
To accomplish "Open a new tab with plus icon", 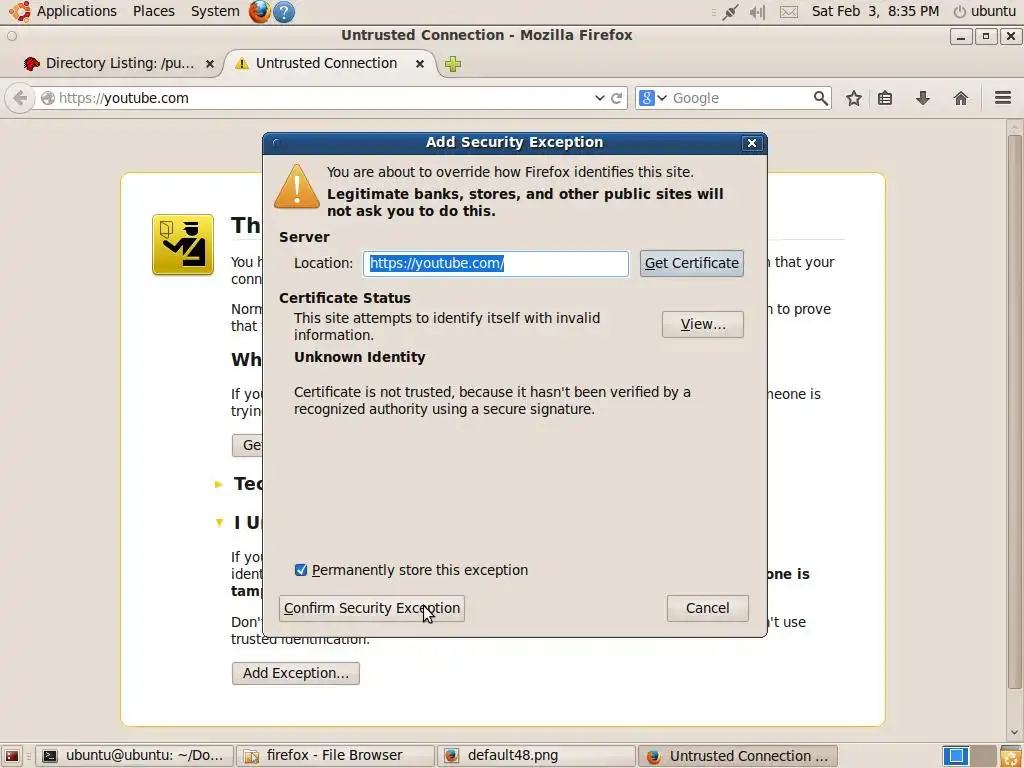I will [x=453, y=63].
